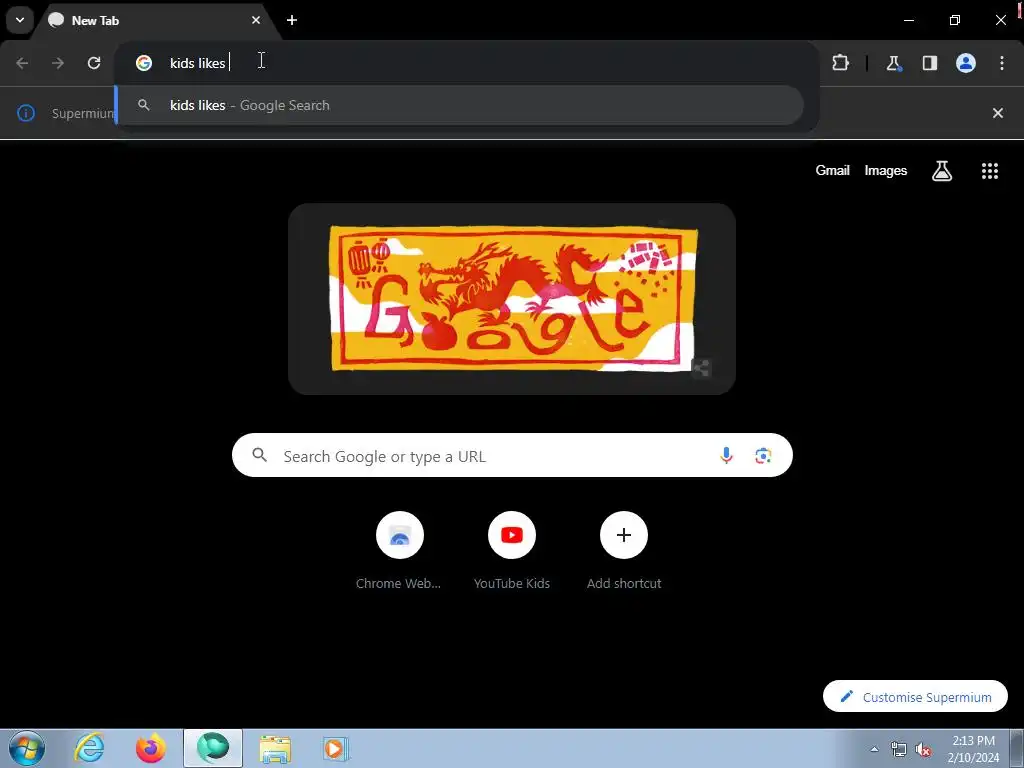
Task: Click the address bar containing kids likes
Action: tap(467, 63)
